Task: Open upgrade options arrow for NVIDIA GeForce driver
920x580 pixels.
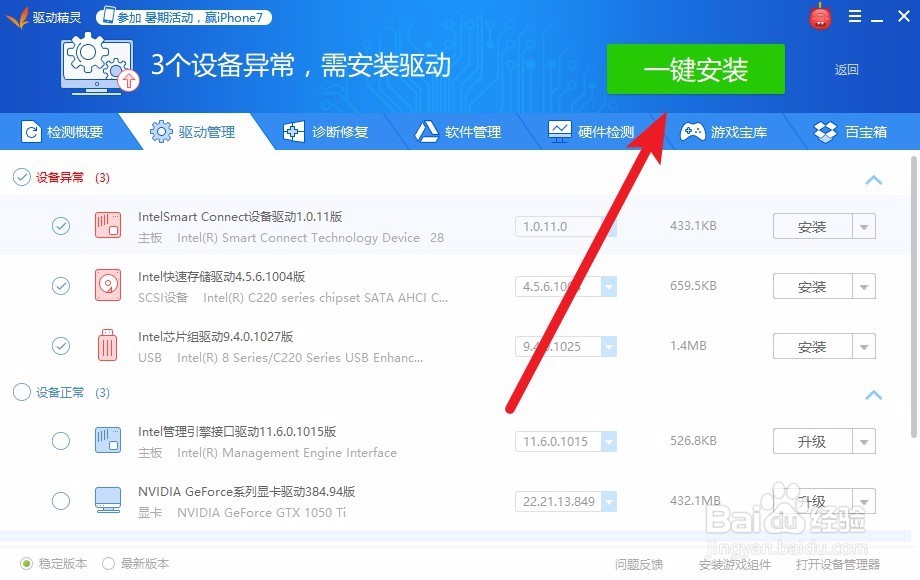Action: (864, 501)
